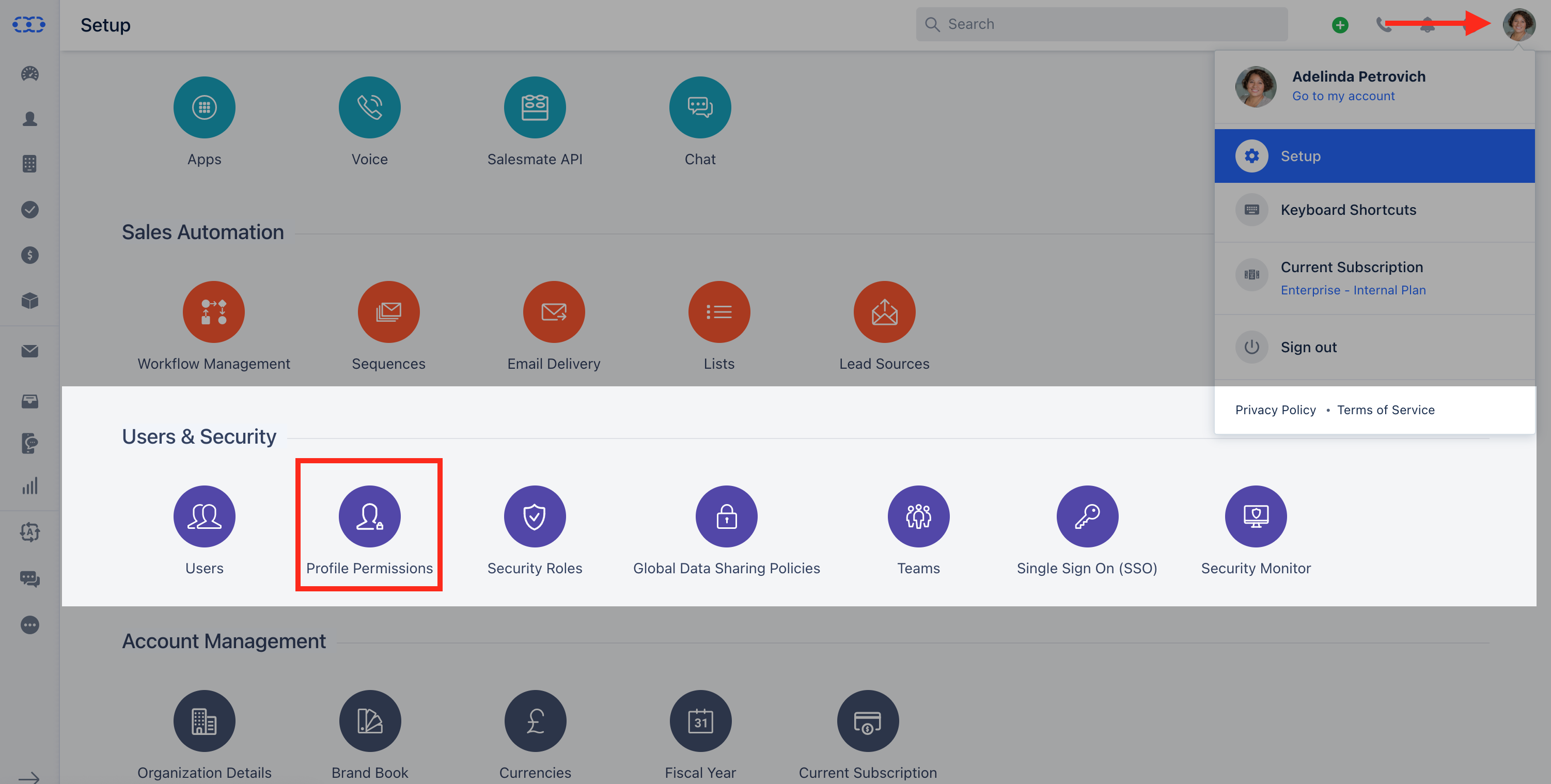Select Keyboard Shortcuts menu item
1551x784 pixels.
1374,210
